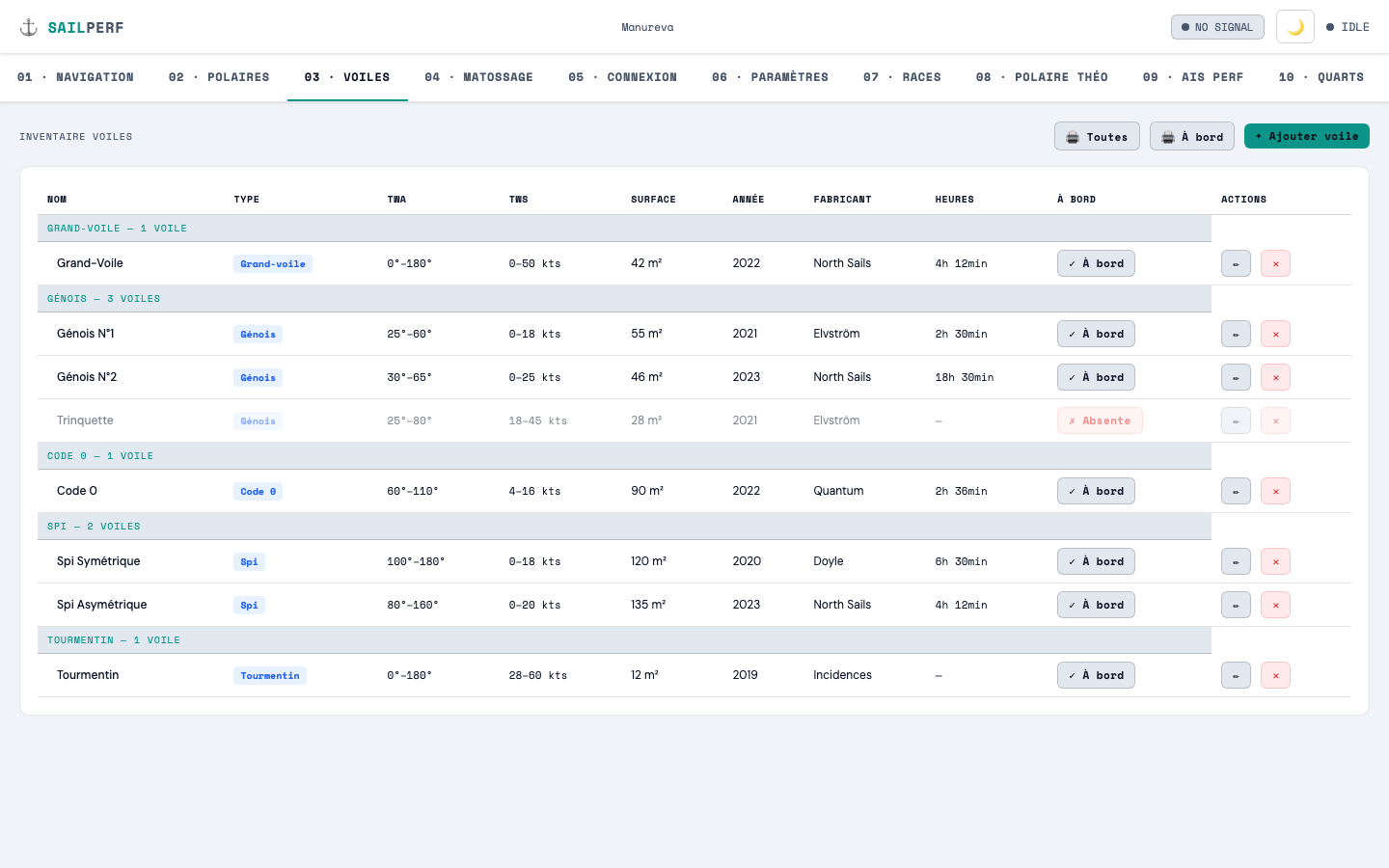Print all sails with Toutes button
Image resolution: width=1389 pixels, height=868 pixels.
pos(1097,136)
